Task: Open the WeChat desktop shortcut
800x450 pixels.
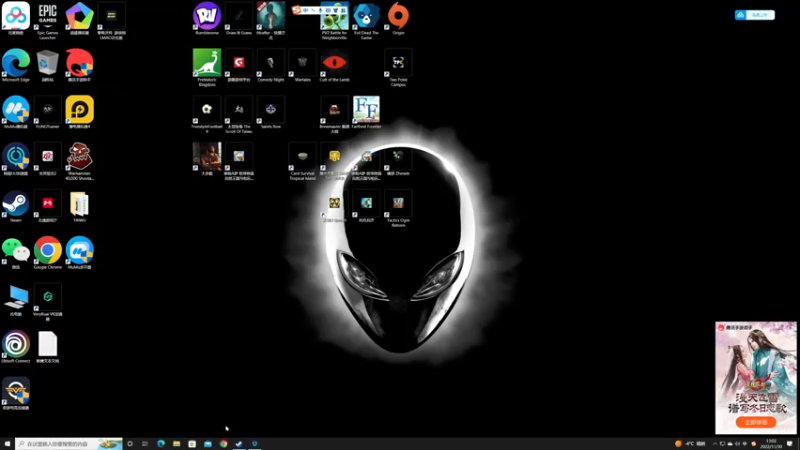Action: click(16, 253)
